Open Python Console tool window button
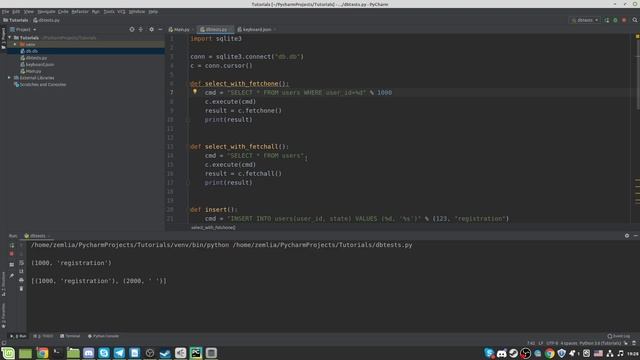Image resolution: width=640 pixels, height=360 pixels. pos(103,336)
